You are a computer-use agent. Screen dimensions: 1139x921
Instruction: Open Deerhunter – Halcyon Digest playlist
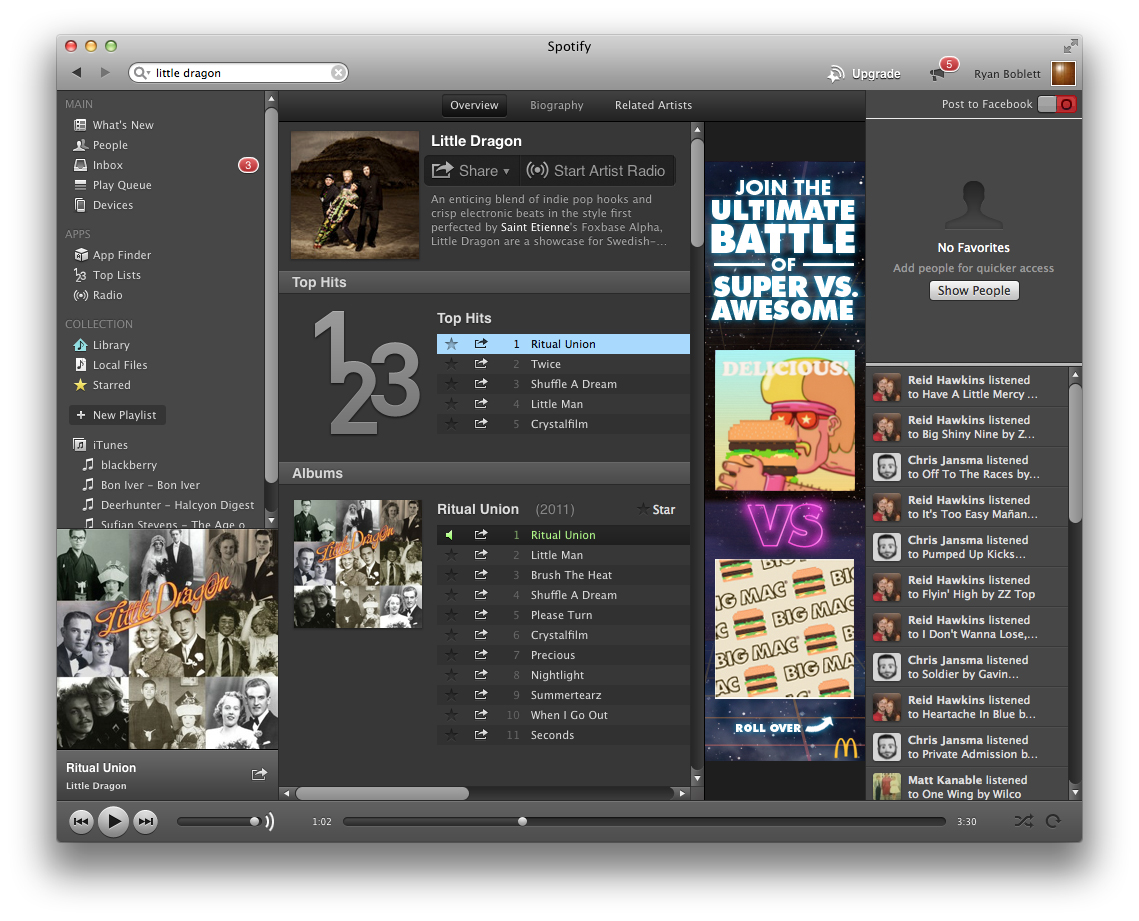168,505
